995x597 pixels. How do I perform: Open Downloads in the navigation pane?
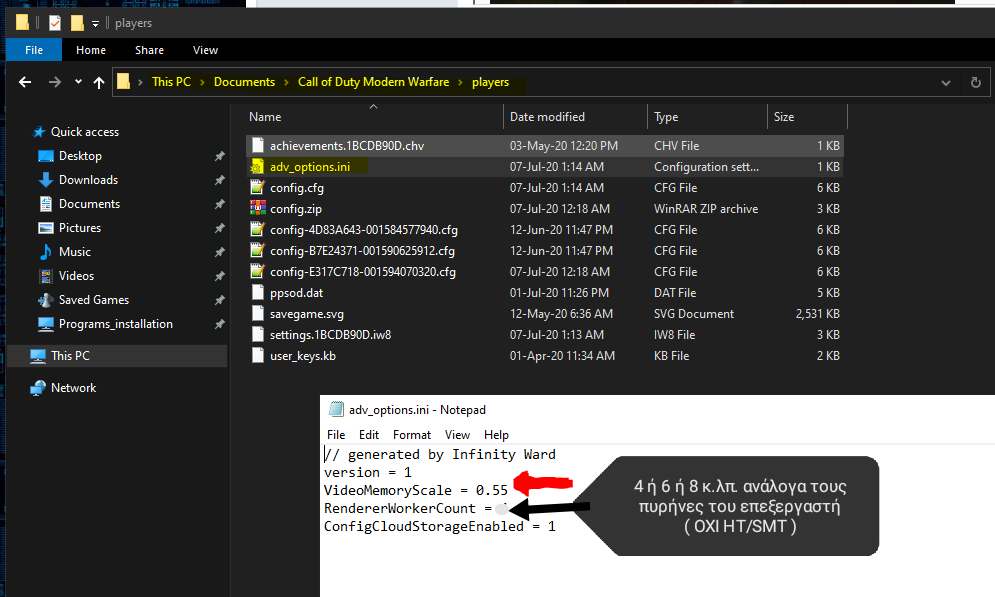(x=88, y=180)
